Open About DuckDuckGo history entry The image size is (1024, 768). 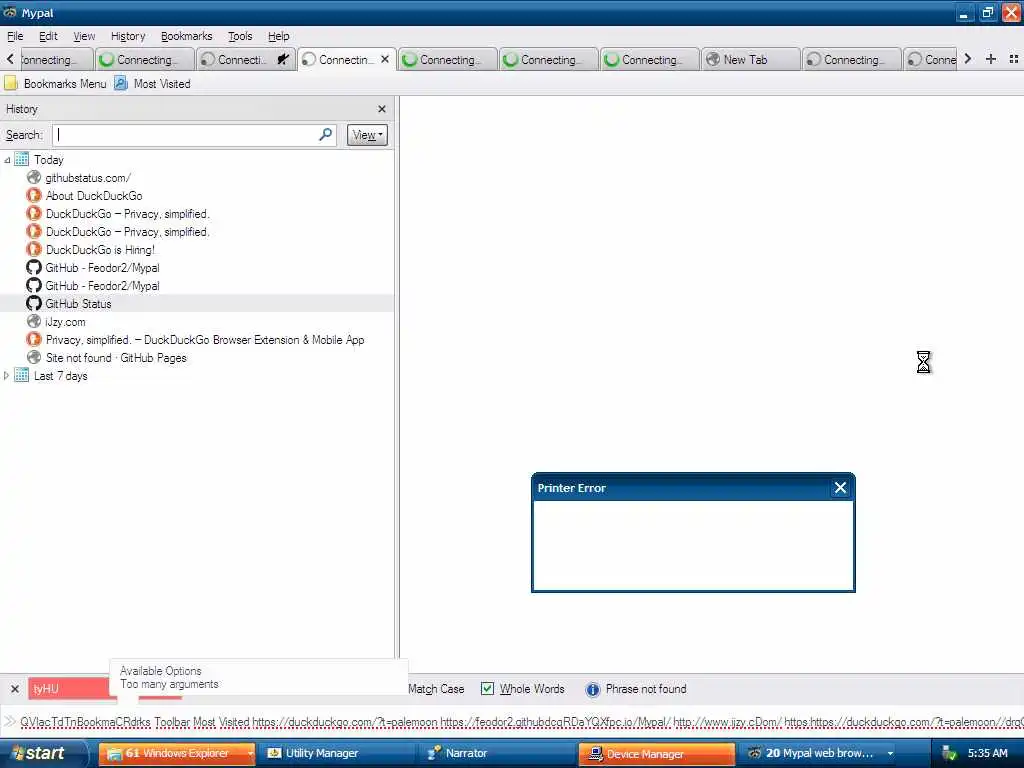93,196
